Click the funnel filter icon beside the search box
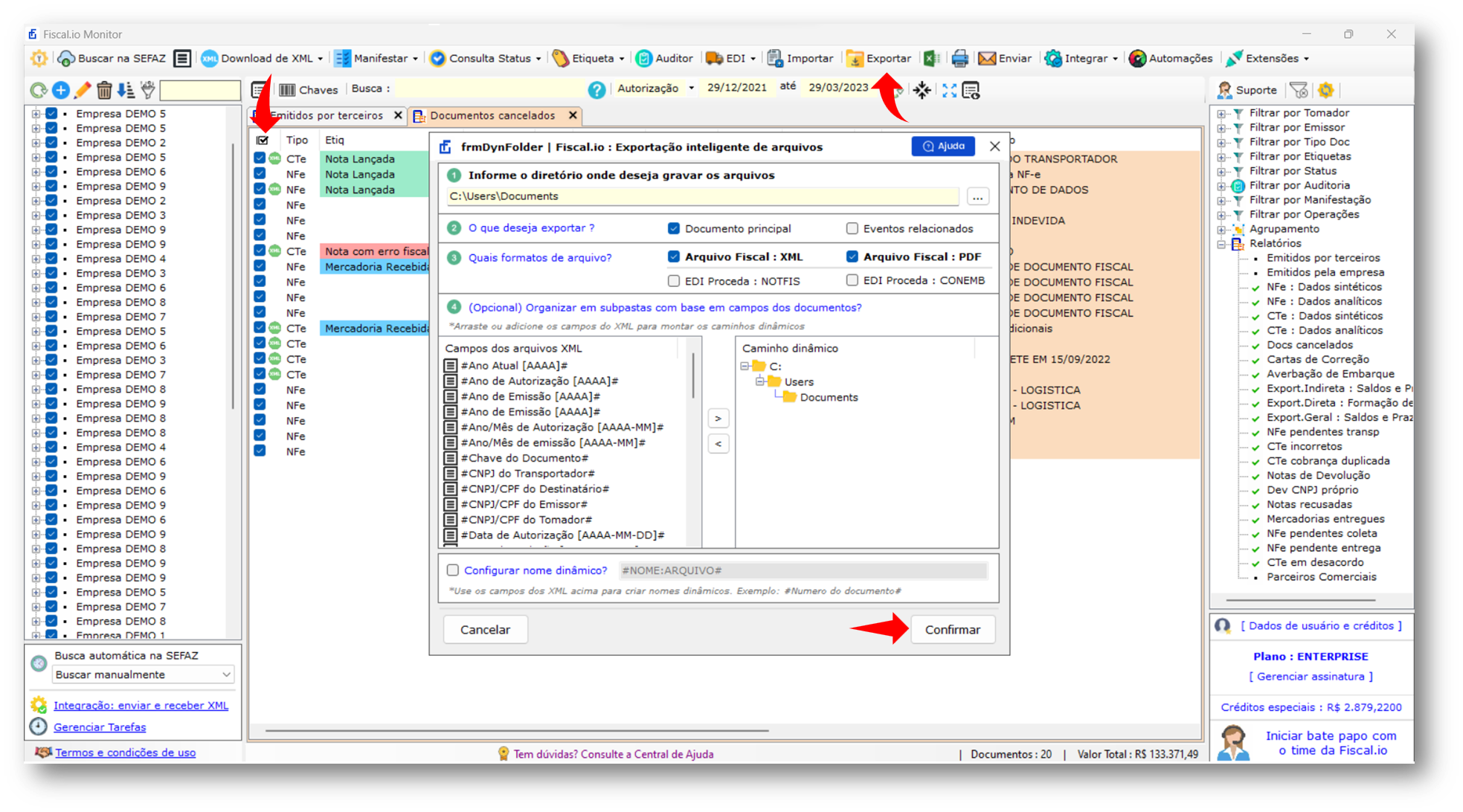 click(x=148, y=90)
